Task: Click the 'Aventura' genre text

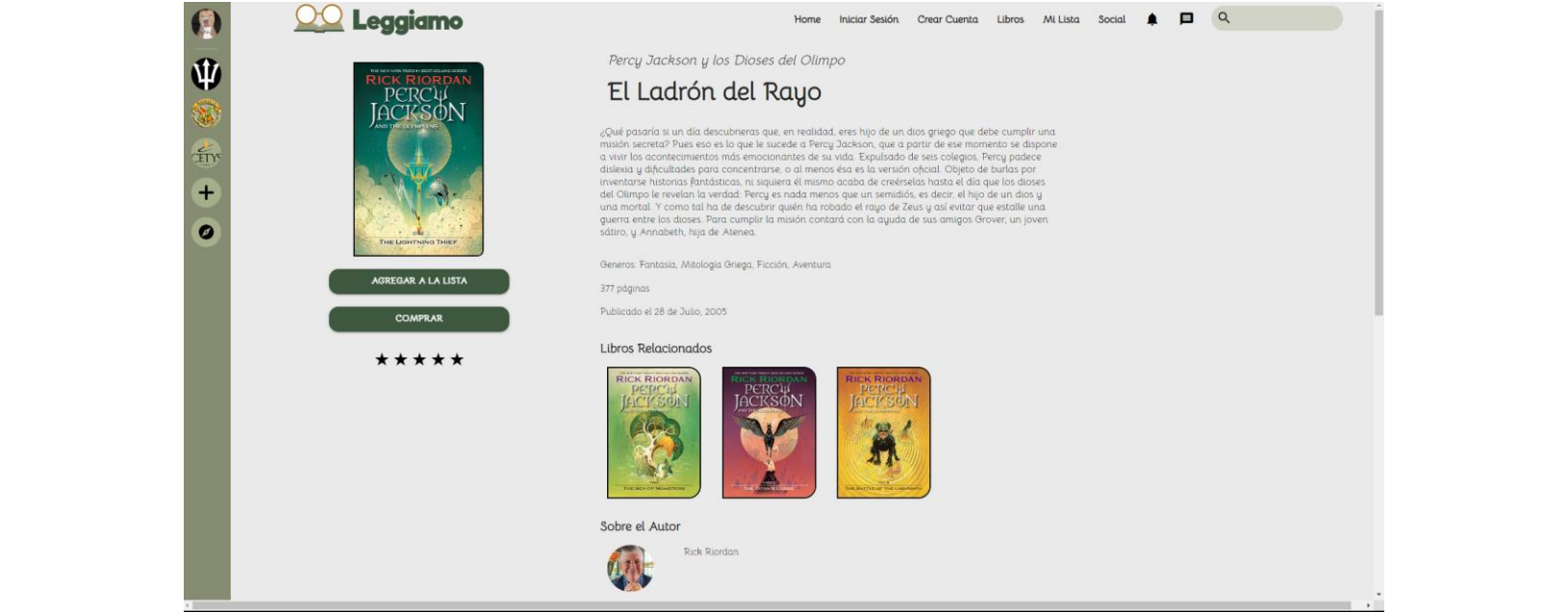Action: [812, 265]
